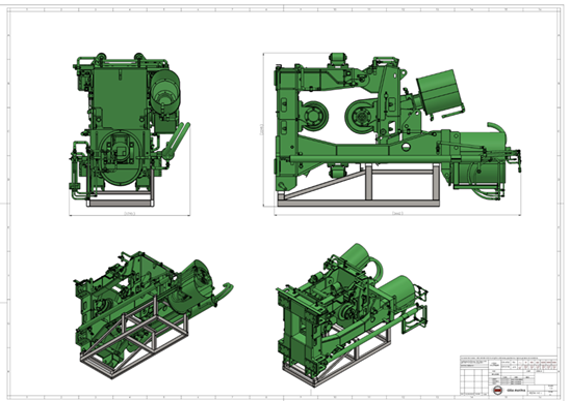Viewport: 570px width, 401px height.
Task: Click the vertical height dimension text beside side view
Action: coord(261,129)
